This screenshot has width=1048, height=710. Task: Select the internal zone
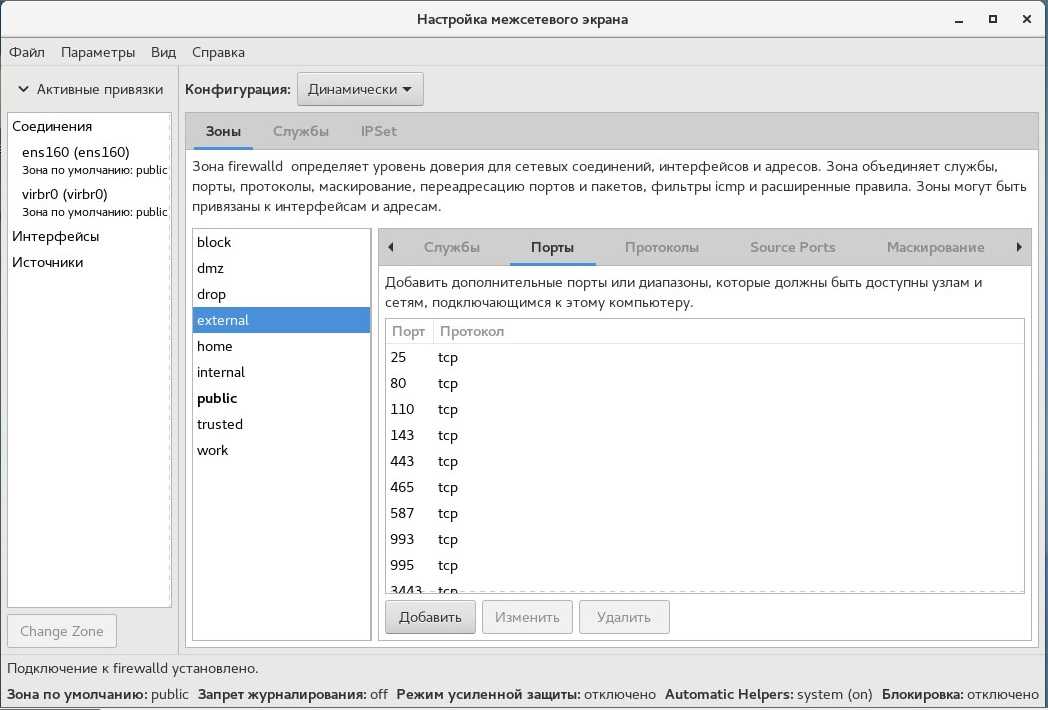click(x=281, y=372)
